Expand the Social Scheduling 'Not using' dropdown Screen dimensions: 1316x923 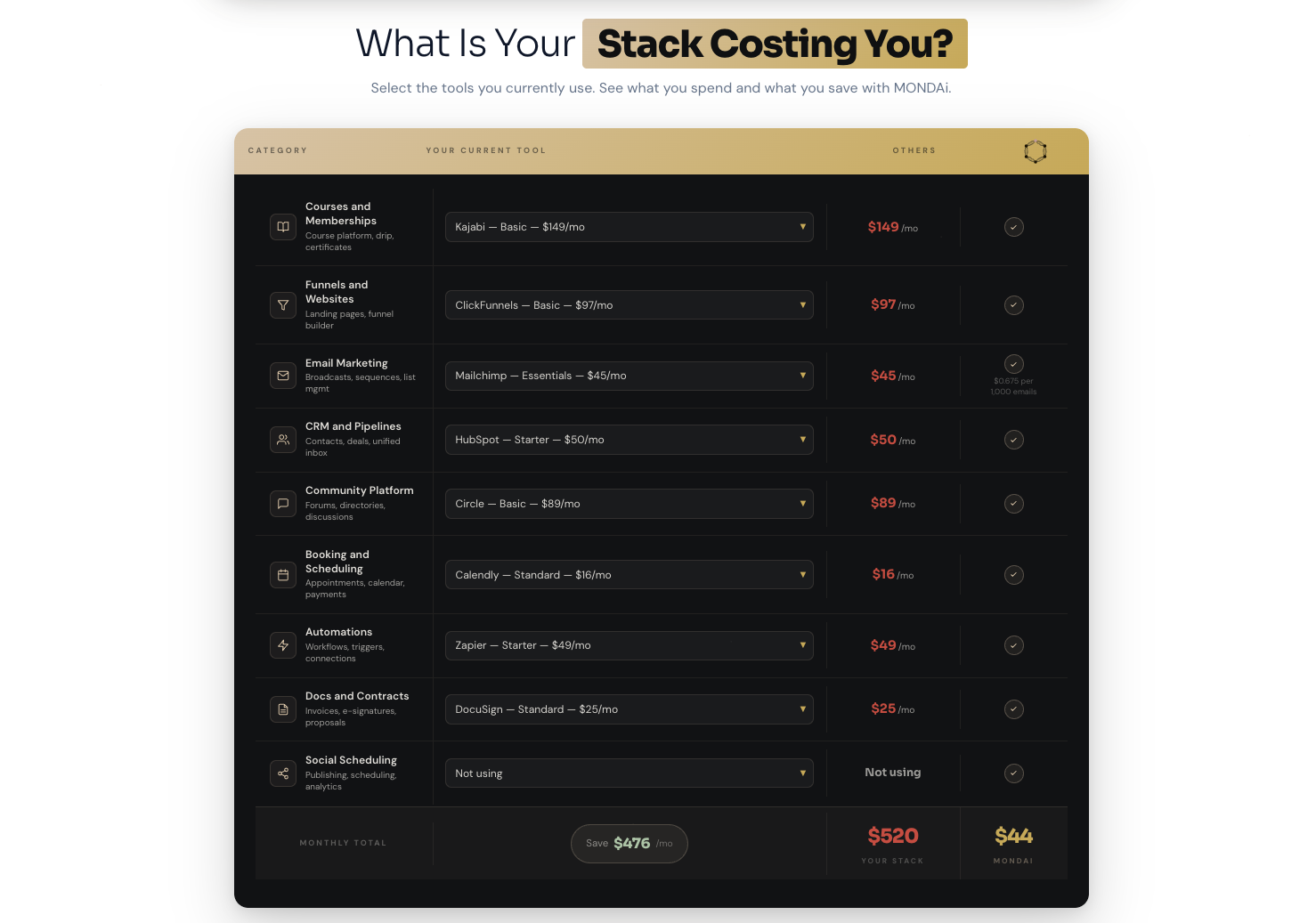click(x=629, y=773)
